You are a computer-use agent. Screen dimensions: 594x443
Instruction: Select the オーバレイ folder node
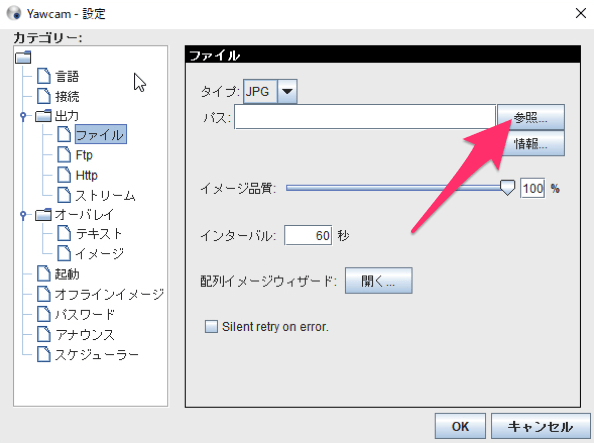(84, 214)
